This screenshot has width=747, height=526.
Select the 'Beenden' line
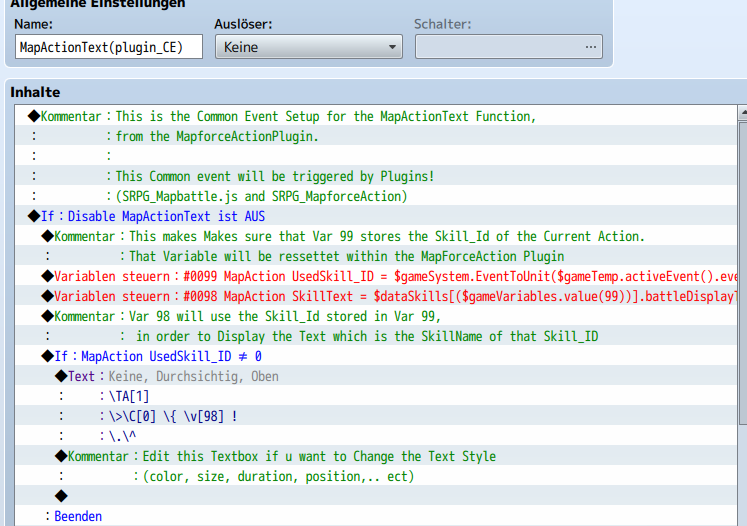[376, 516]
